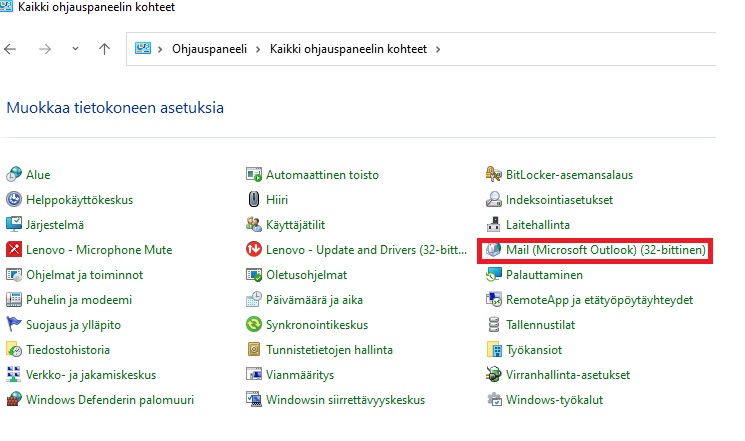Open the Alue globe icon
This screenshot has width=745, height=441.
(x=14, y=174)
